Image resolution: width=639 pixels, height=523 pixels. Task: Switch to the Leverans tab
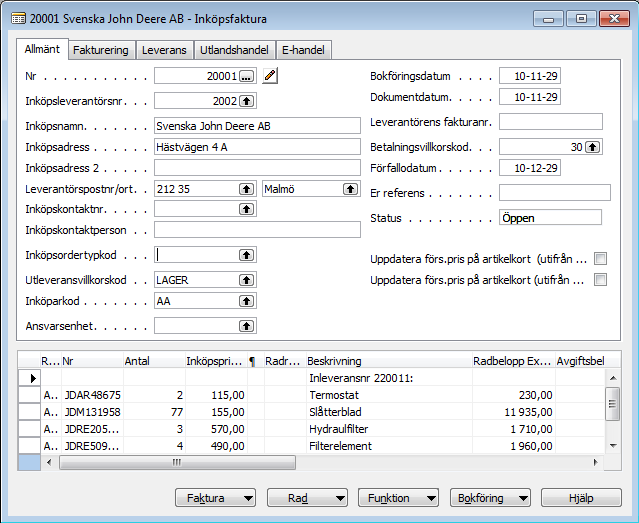(164, 50)
